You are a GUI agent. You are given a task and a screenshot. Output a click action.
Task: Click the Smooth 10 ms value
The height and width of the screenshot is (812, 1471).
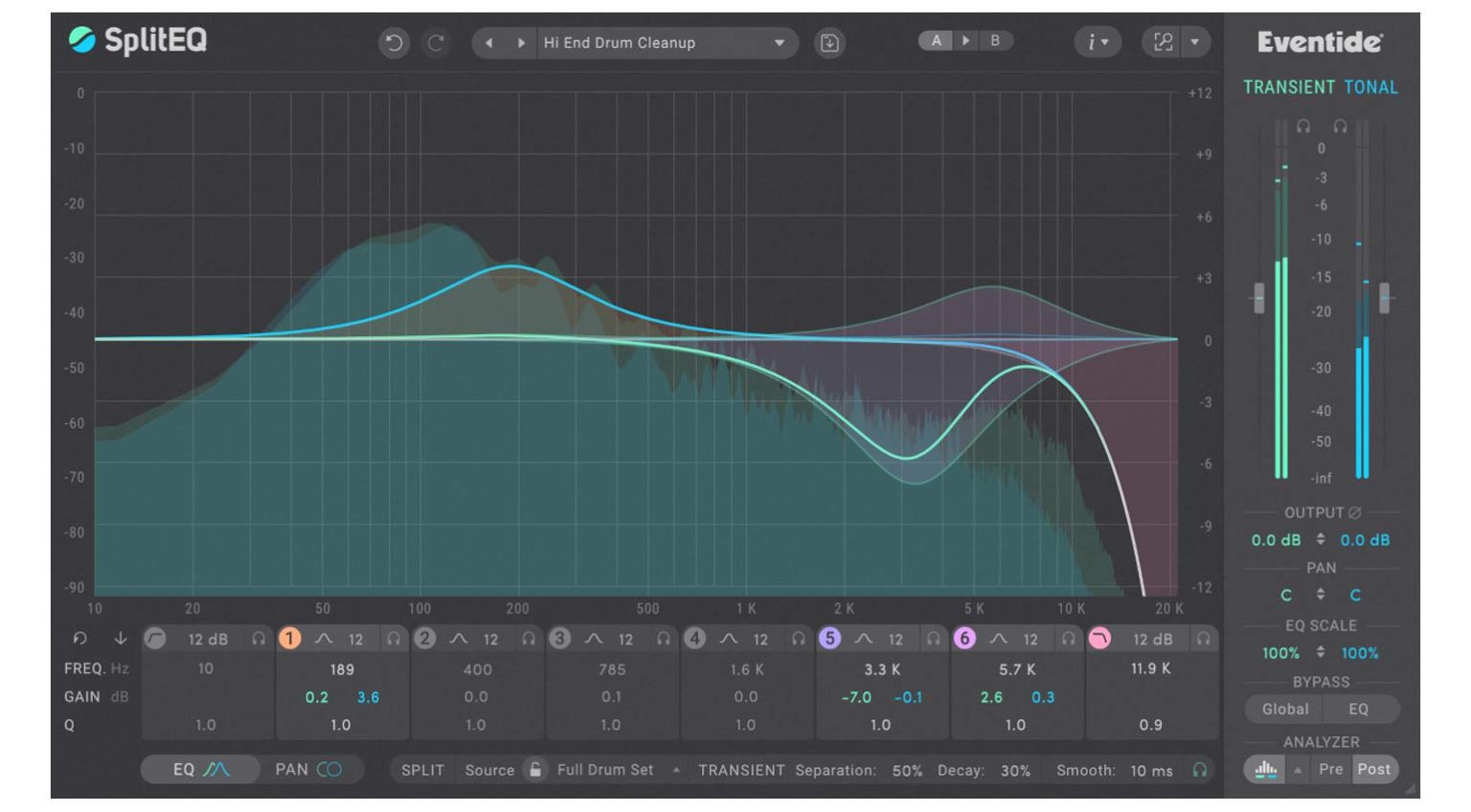click(x=1151, y=771)
